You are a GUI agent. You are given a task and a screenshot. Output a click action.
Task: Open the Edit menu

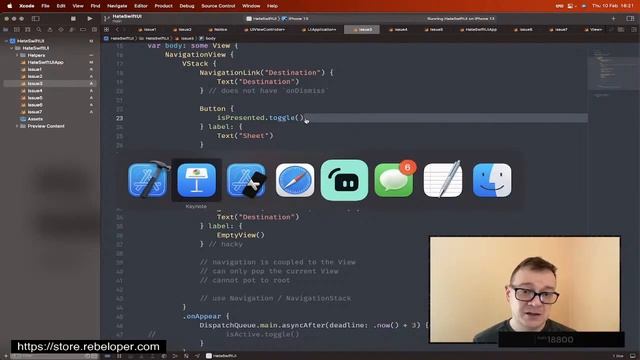61,6
